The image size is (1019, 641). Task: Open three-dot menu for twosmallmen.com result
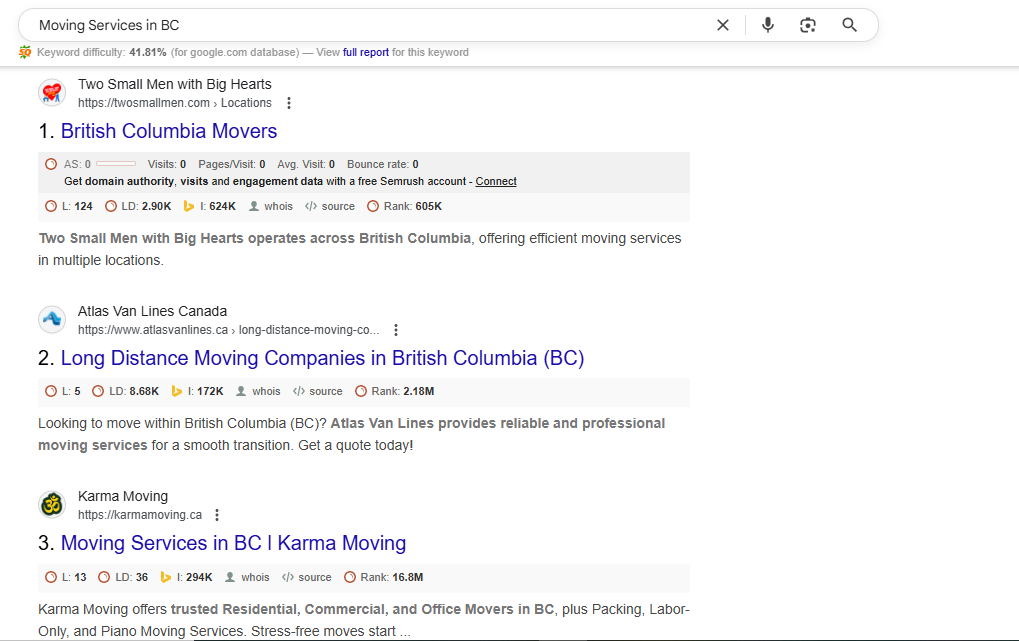pyautogui.click(x=289, y=103)
